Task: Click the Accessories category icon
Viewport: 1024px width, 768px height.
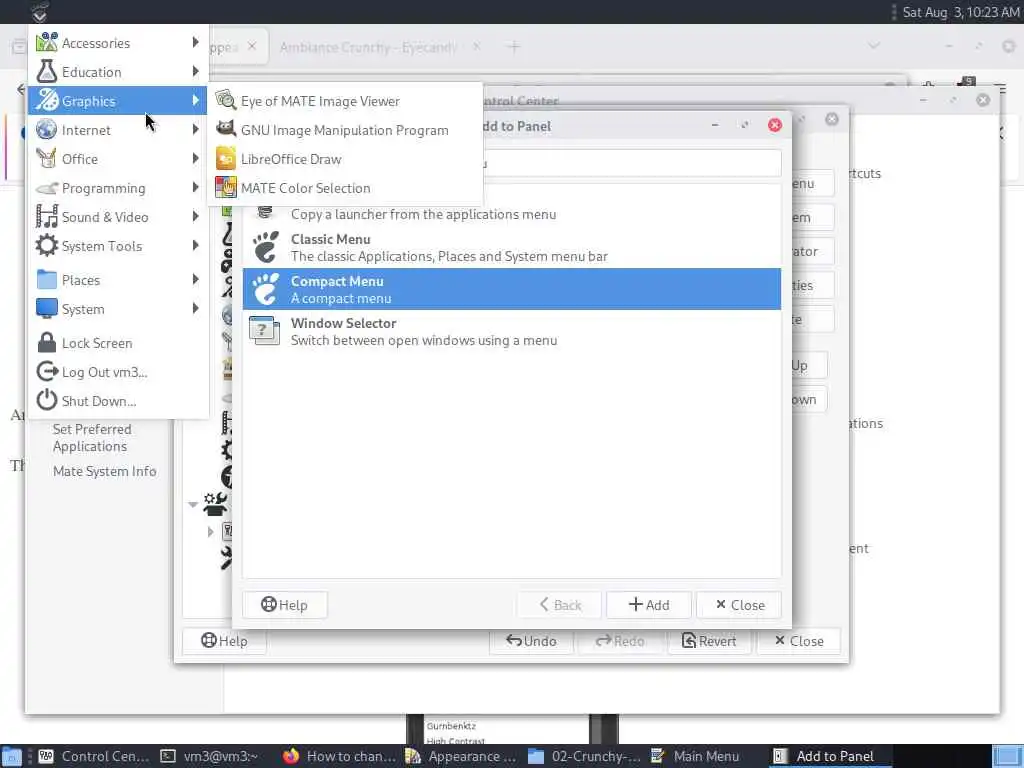Action: click(x=46, y=42)
